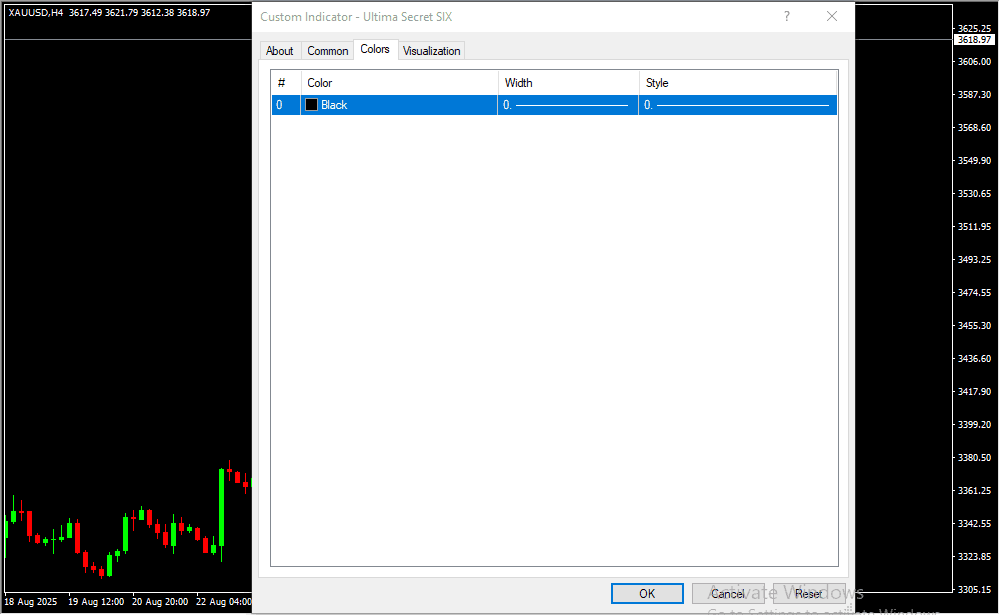
Task: Click the Cancel button
Action: (728, 594)
